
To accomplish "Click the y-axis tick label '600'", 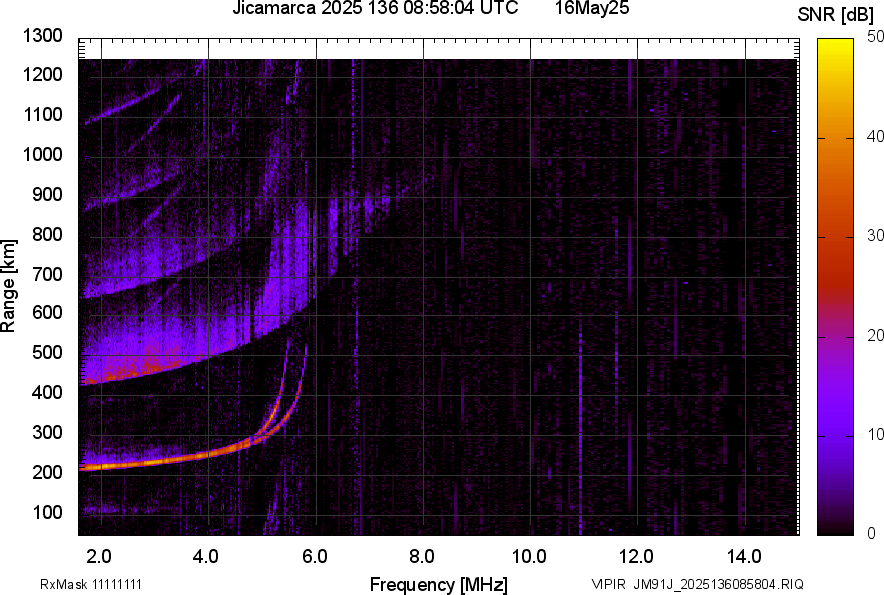I will coord(47,312).
